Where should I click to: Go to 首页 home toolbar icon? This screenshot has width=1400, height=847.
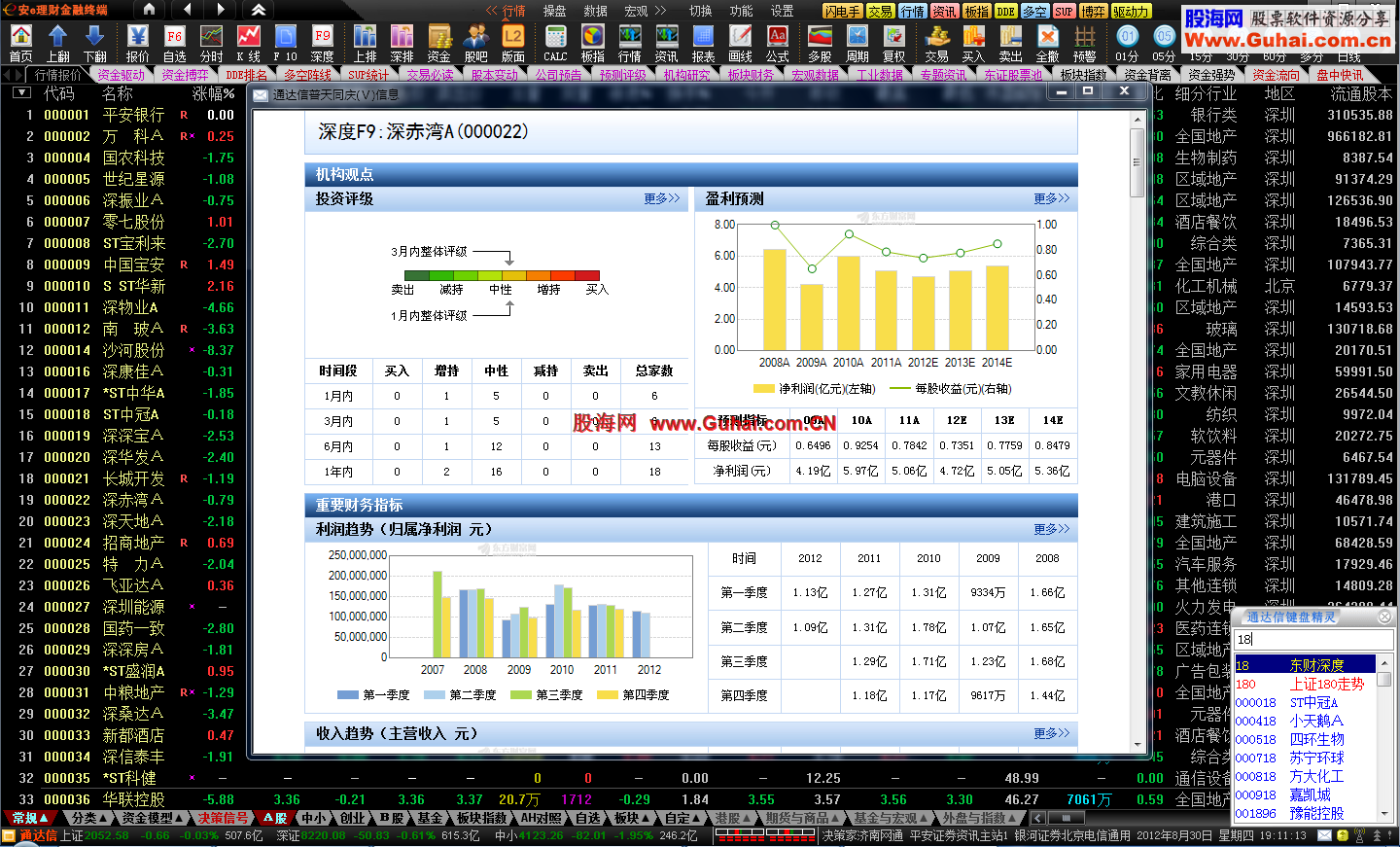20,43
